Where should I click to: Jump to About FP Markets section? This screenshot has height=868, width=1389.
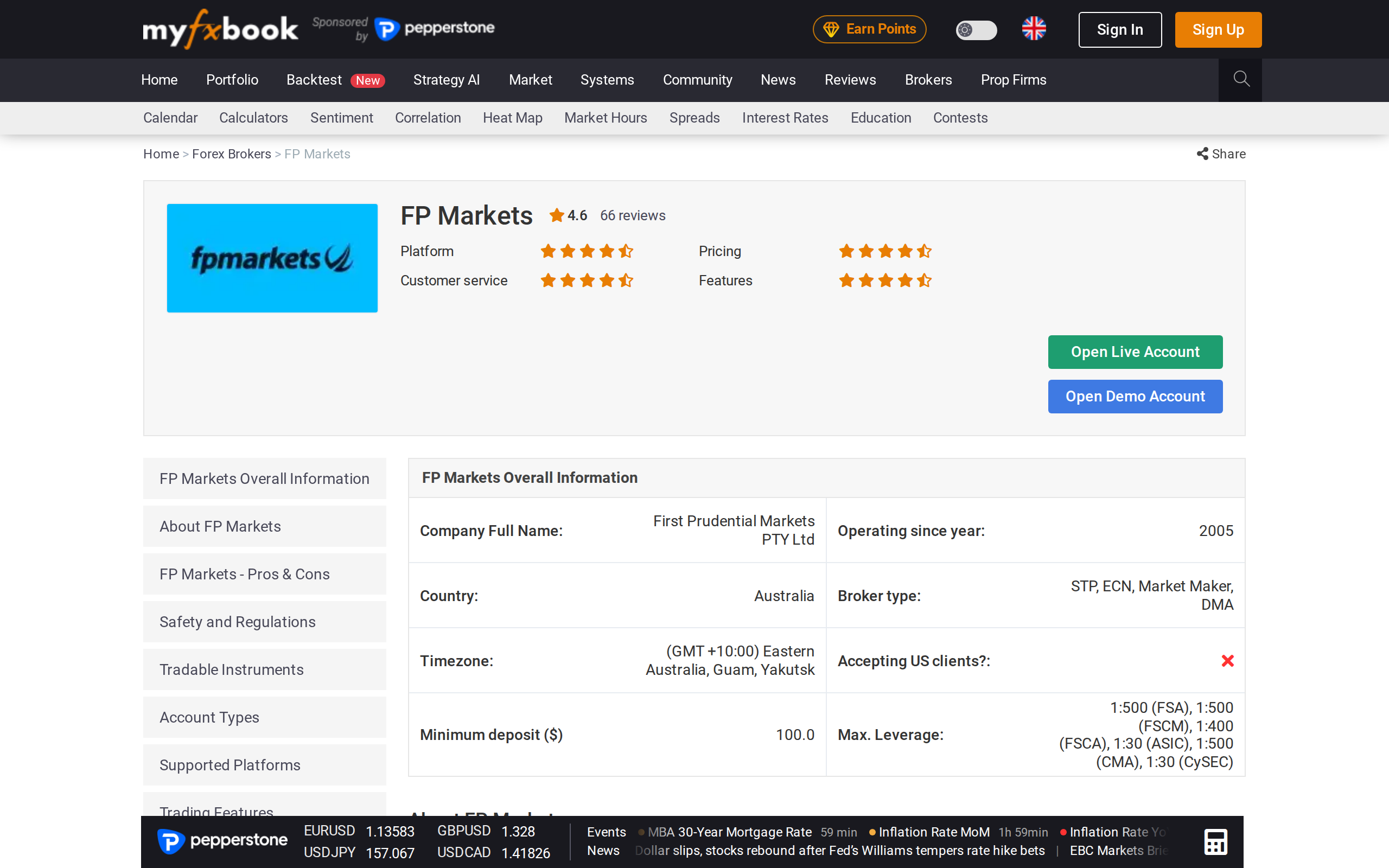click(265, 526)
